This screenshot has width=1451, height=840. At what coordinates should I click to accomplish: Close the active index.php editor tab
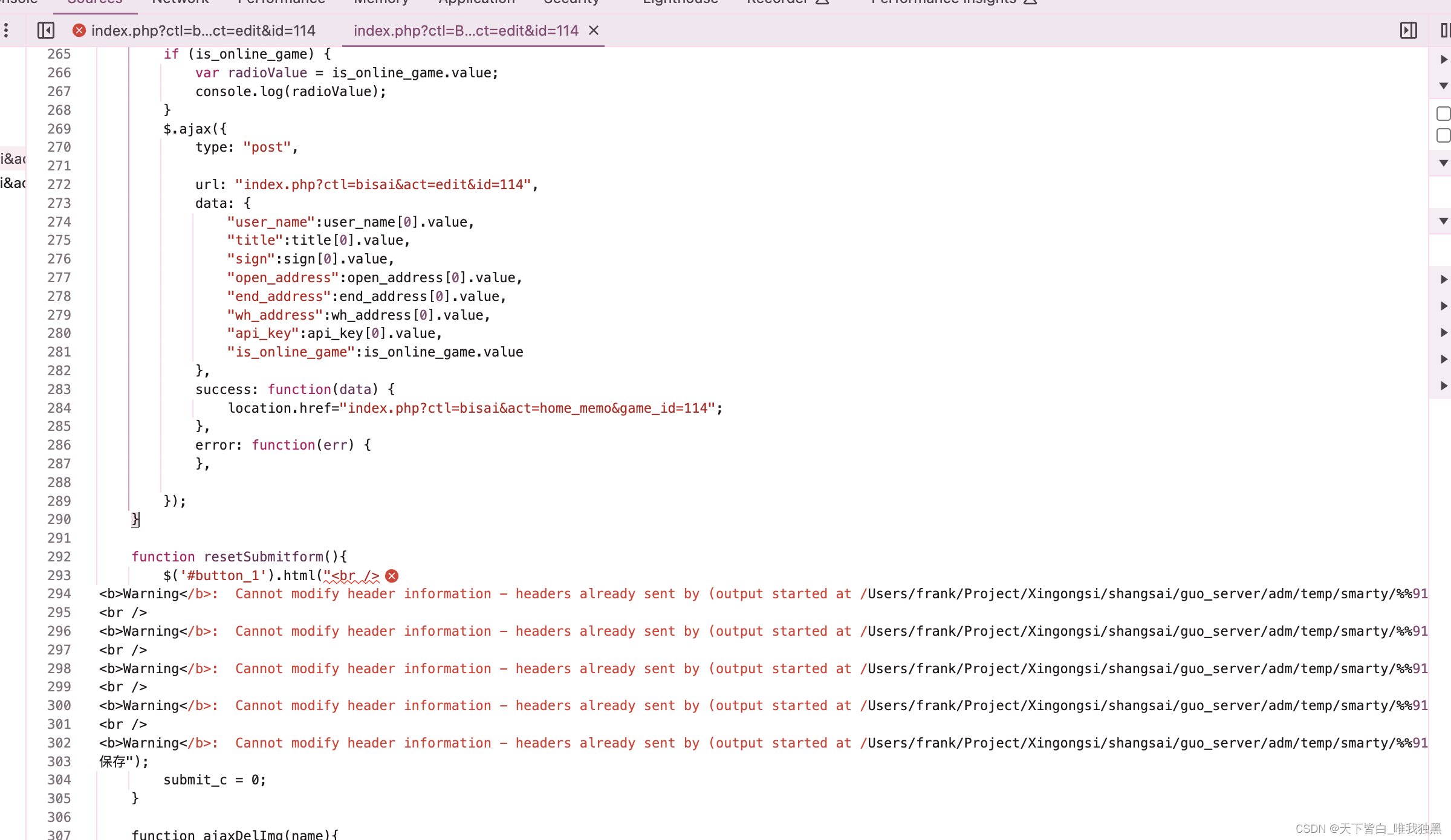tap(594, 30)
